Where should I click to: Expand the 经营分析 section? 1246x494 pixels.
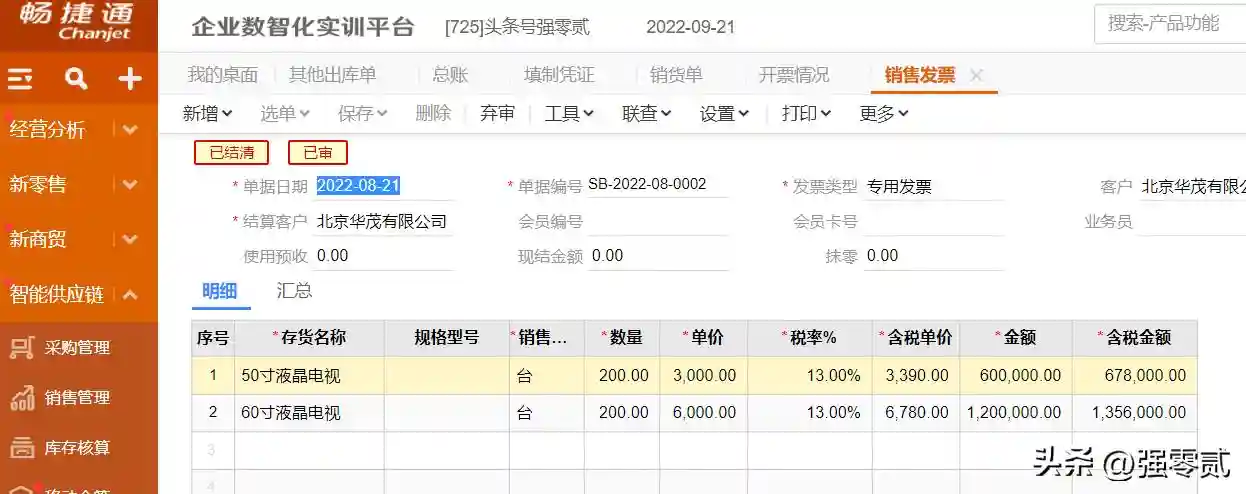[x=130, y=130]
